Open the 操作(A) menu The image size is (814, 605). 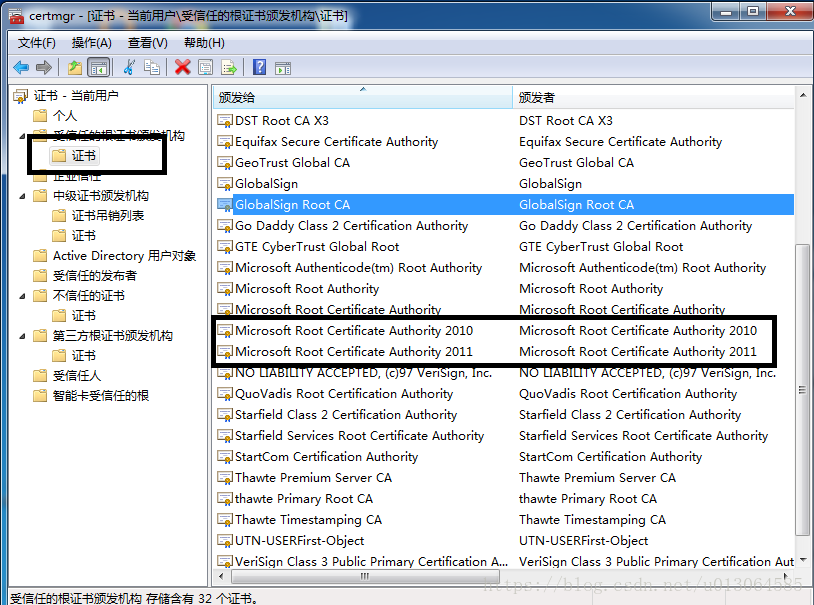[91, 43]
